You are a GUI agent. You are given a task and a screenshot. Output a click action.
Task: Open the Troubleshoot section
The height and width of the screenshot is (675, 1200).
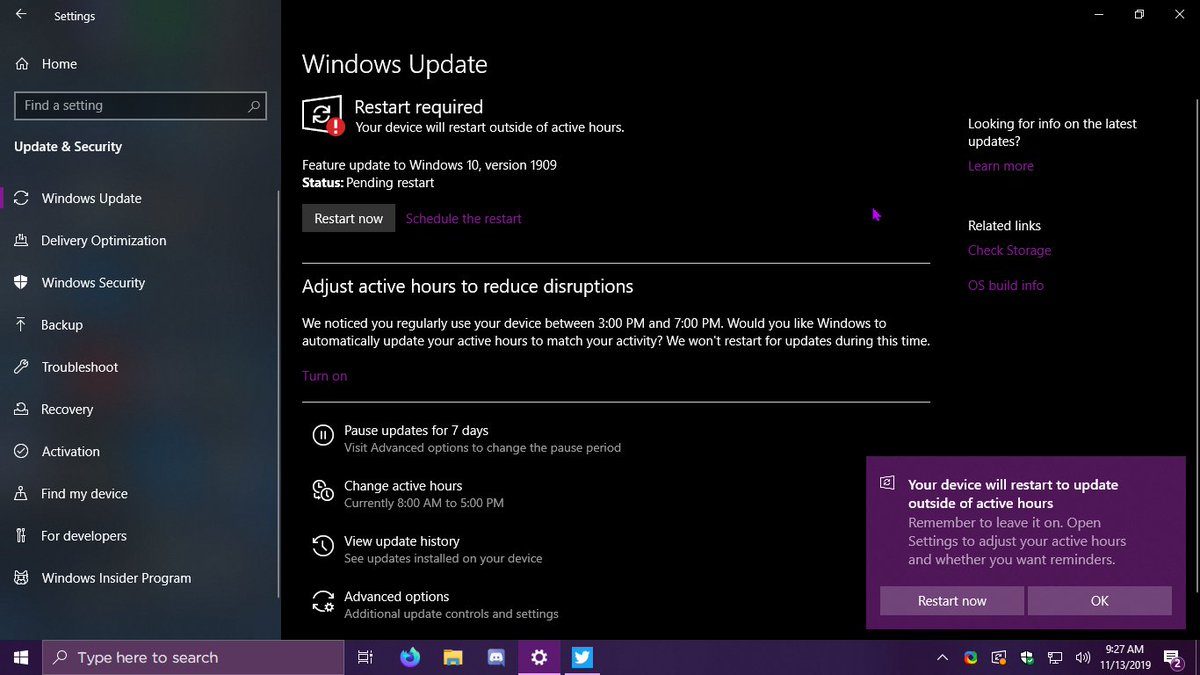pos(78,367)
